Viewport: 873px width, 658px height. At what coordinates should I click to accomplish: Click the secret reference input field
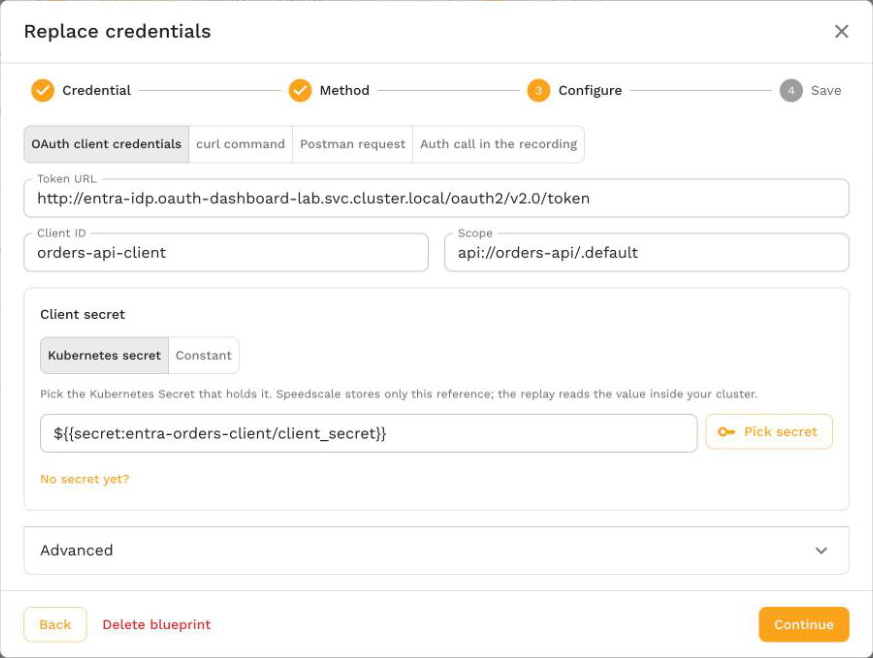click(x=369, y=433)
